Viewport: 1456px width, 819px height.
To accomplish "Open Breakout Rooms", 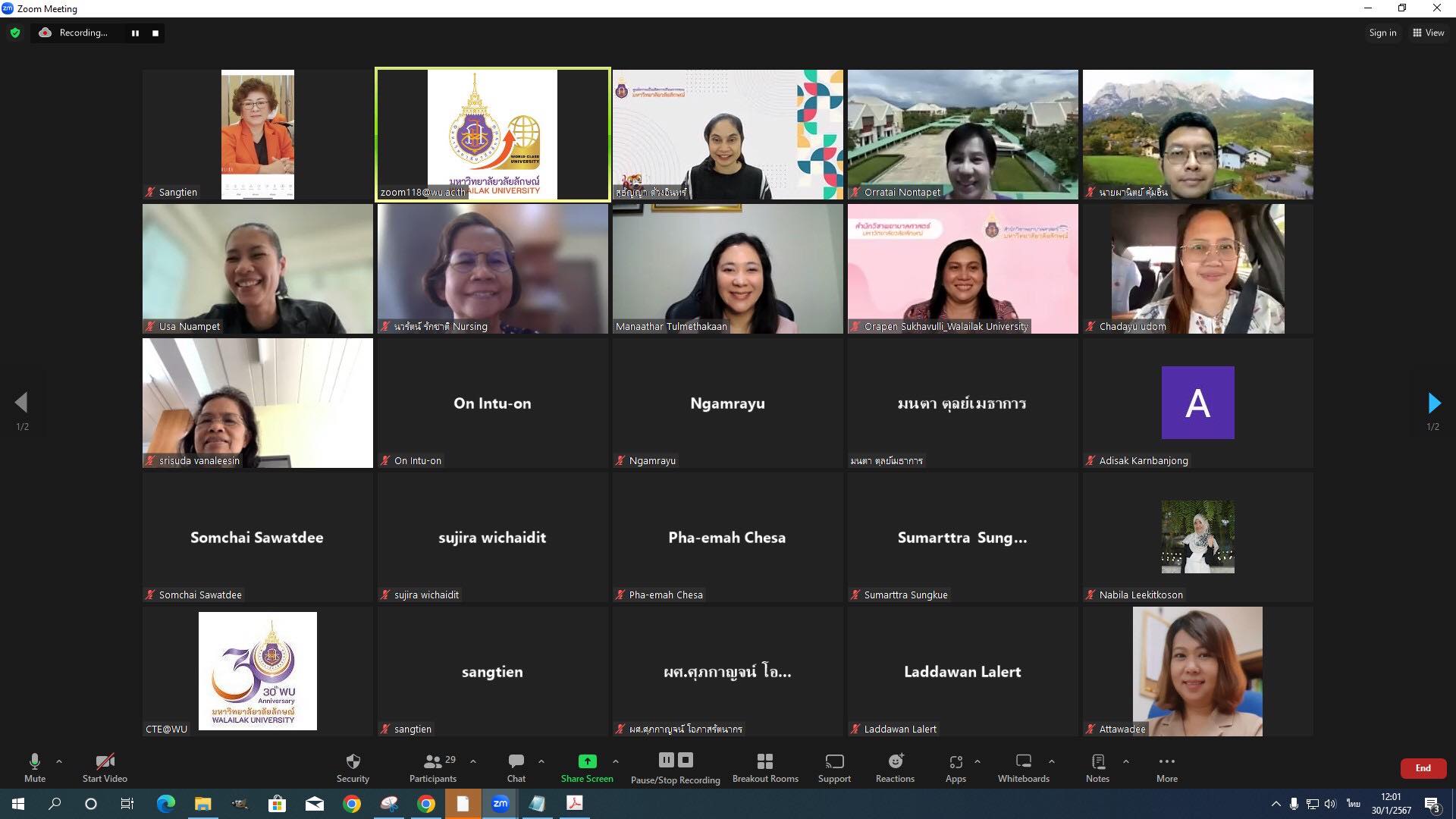I will (x=765, y=767).
